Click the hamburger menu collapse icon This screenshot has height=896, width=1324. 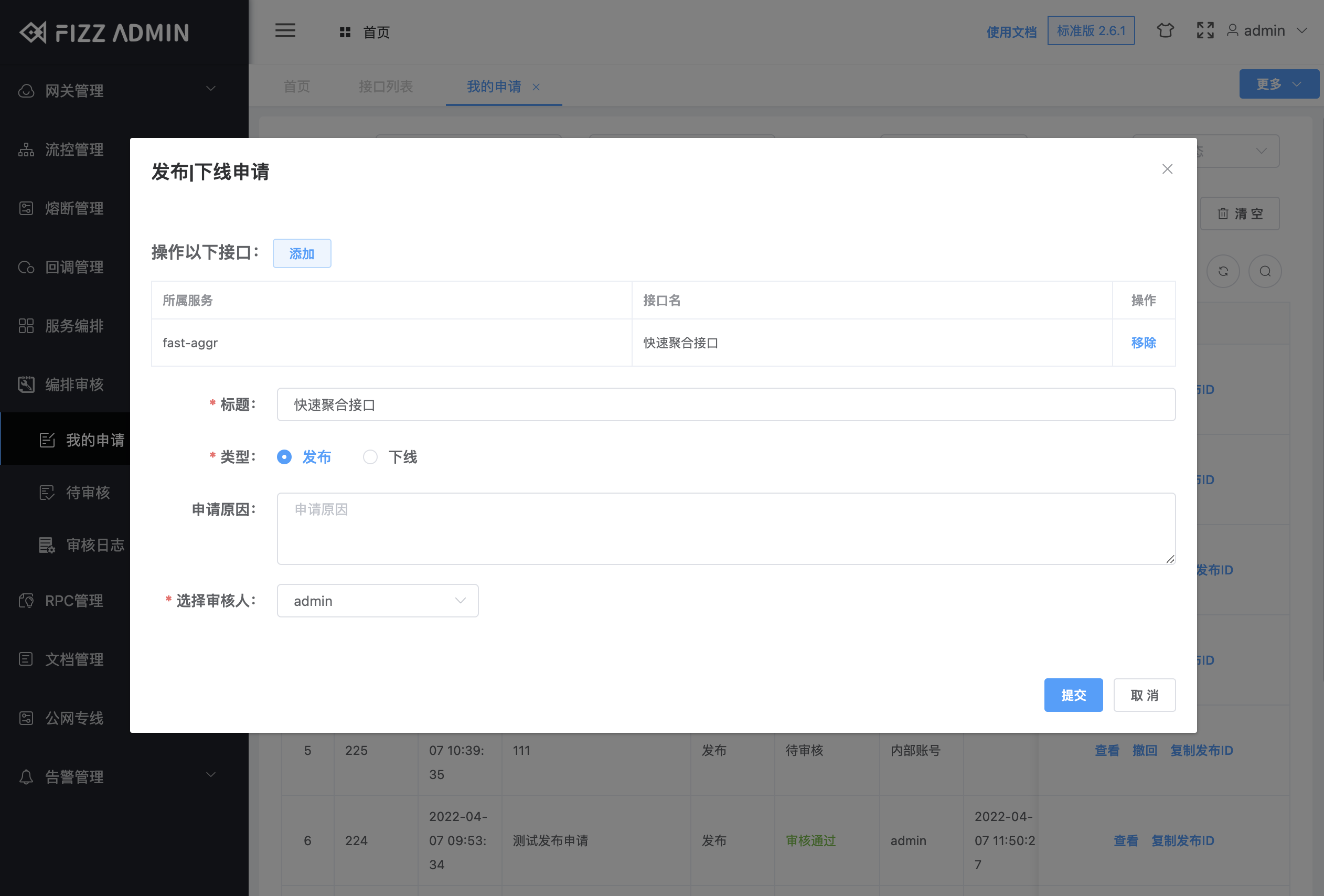pos(285,31)
